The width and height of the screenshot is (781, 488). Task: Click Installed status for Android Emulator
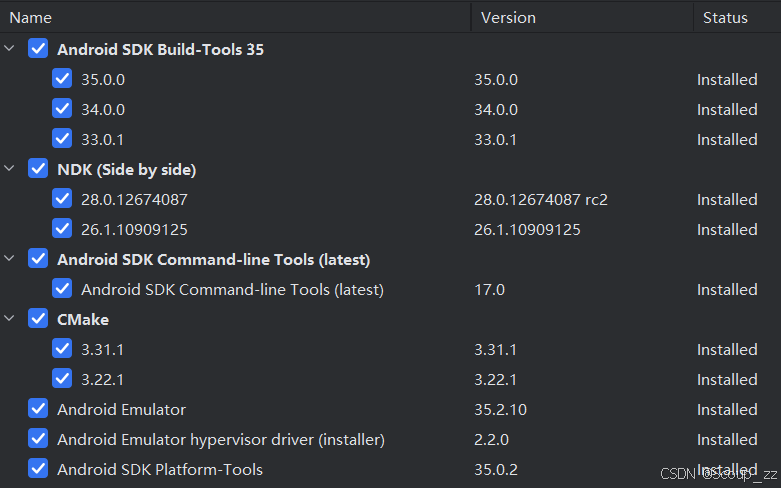(727, 410)
